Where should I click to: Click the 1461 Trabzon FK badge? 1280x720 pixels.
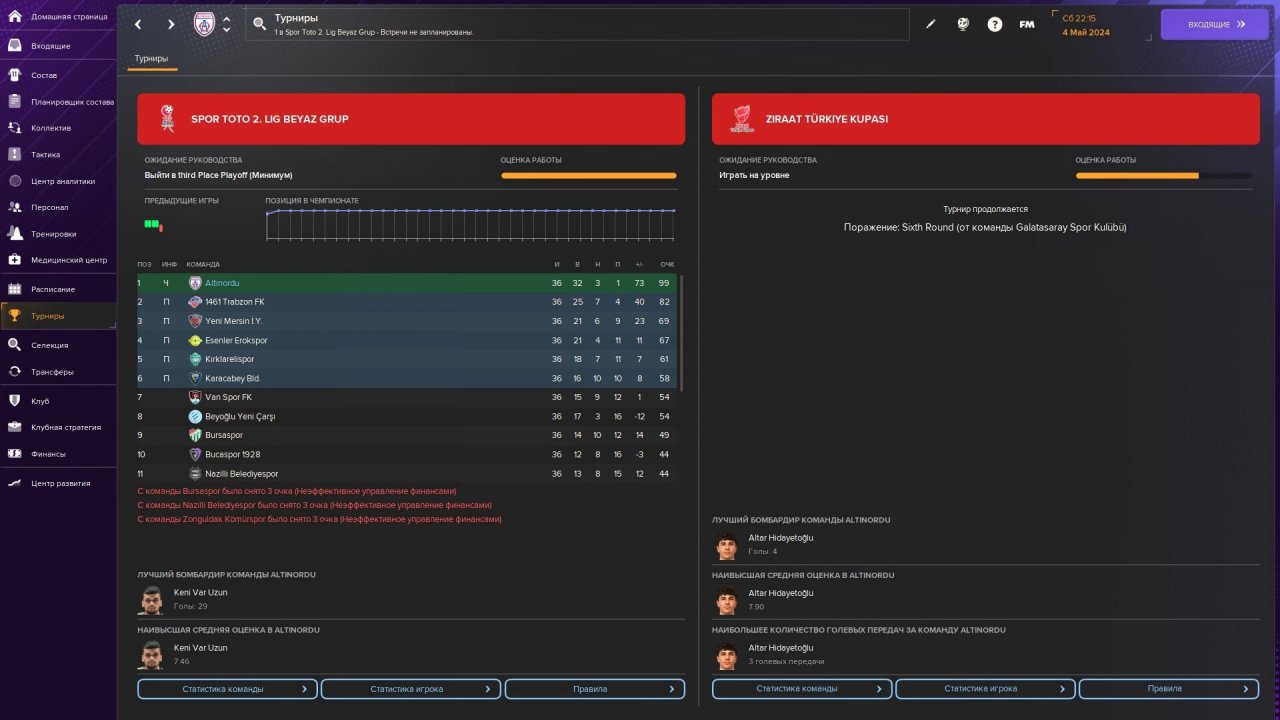coord(195,302)
